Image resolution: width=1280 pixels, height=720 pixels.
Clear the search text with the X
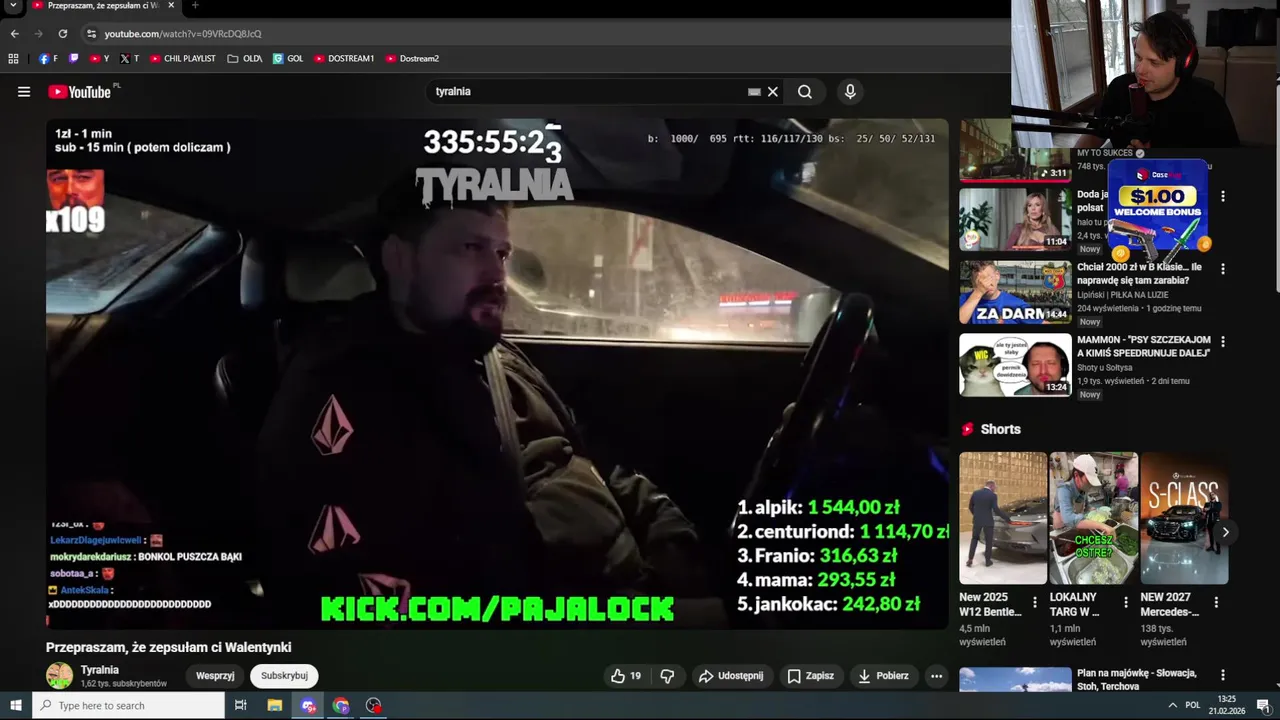pos(773,92)
